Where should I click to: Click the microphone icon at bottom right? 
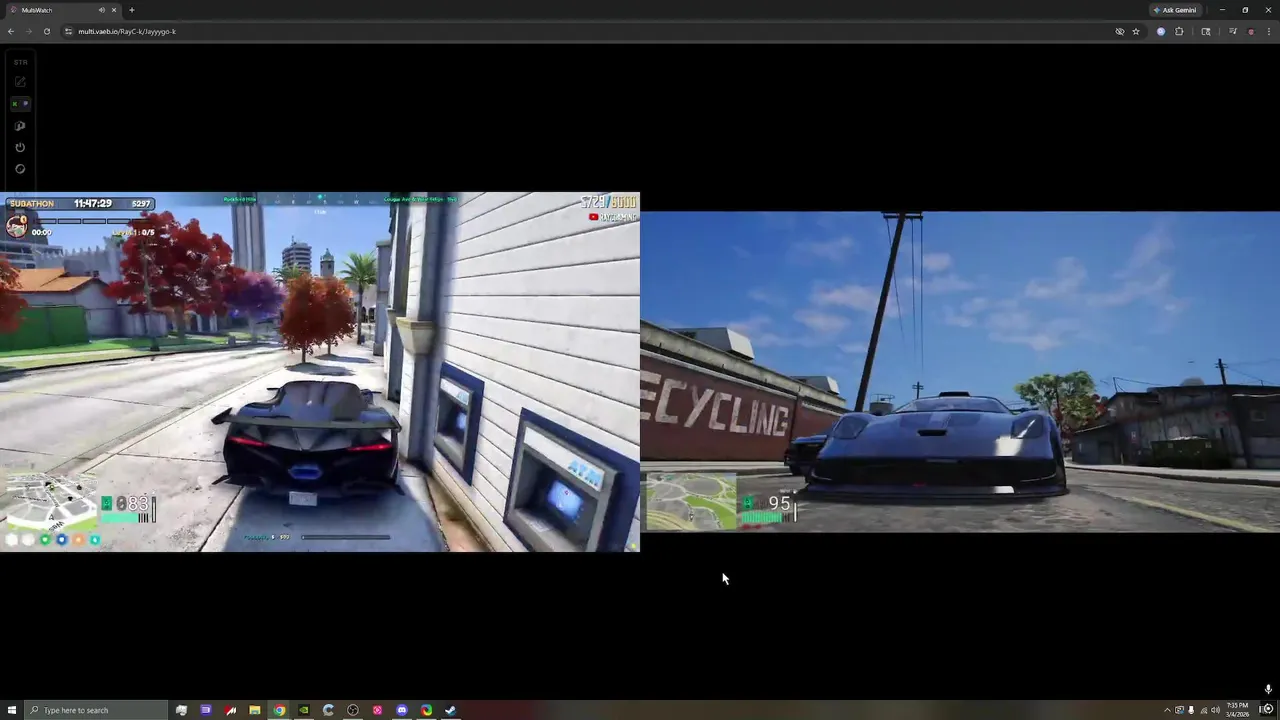pyautogui.click(x=1268, y=689)
